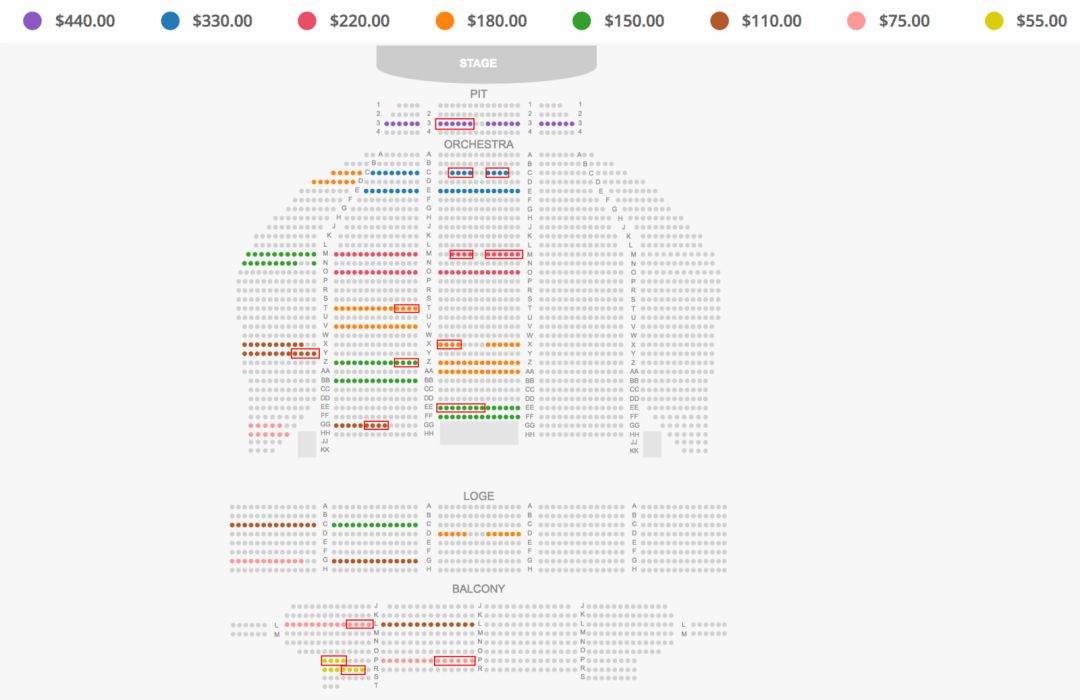Select the blue $330.00 price swatch
This screenshot has height=700, width=1080.
[170, 21]
